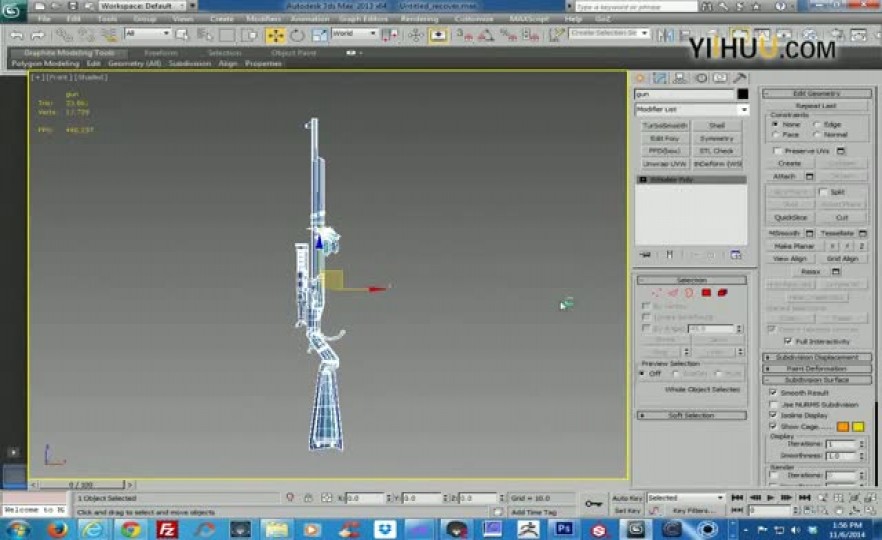
Task: Go to End of animation
Action: coord(804,498)
